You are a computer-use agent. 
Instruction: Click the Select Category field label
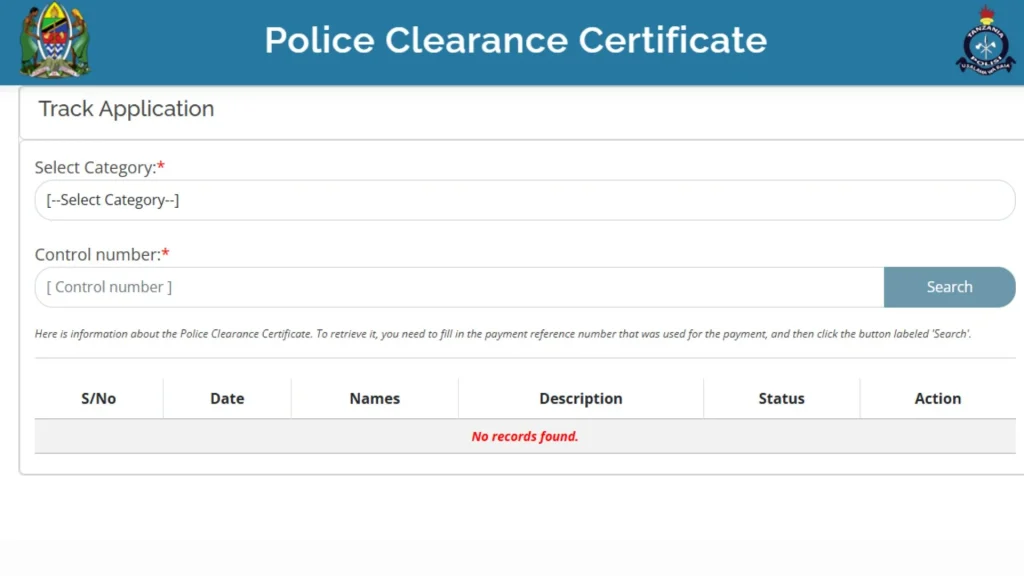(95, 167)
